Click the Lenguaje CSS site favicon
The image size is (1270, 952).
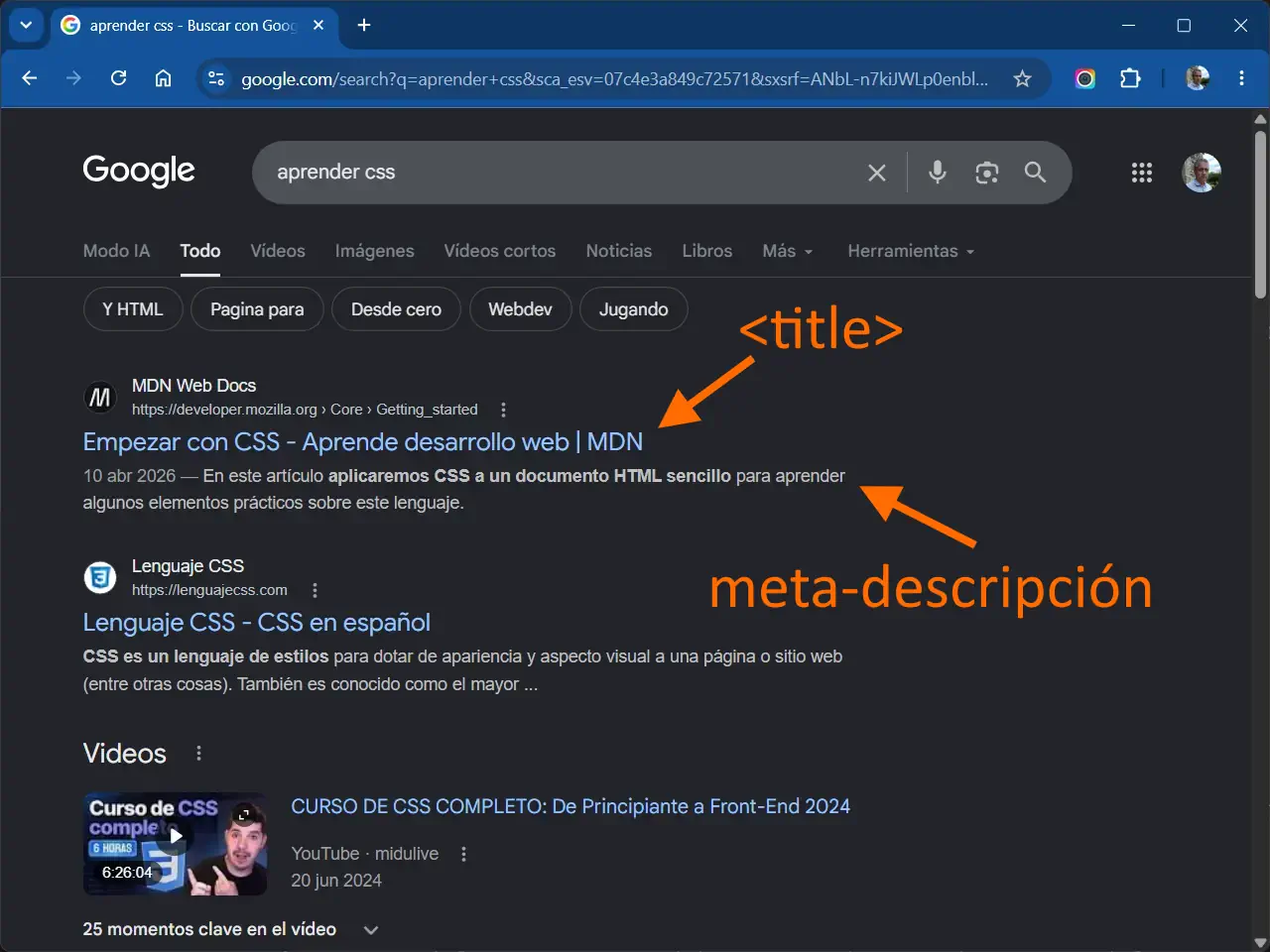click(100, 577)
